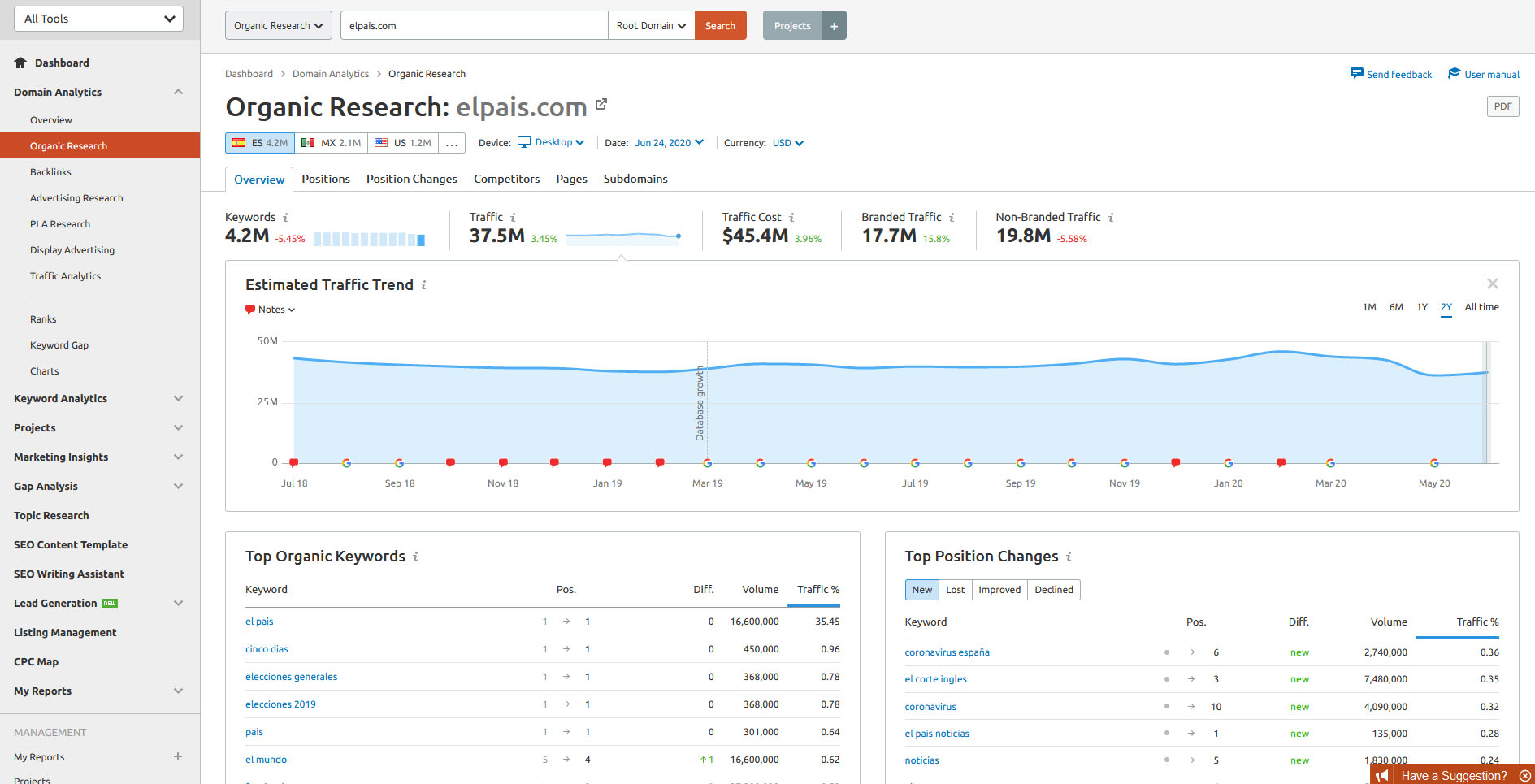Click info icon next to Top Position Changes

point(1069,557)
